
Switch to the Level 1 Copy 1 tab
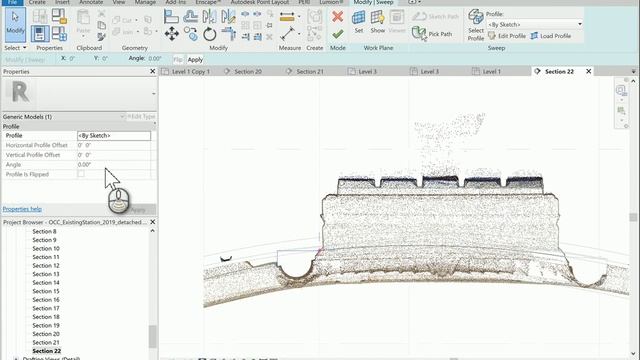[191, 71]
